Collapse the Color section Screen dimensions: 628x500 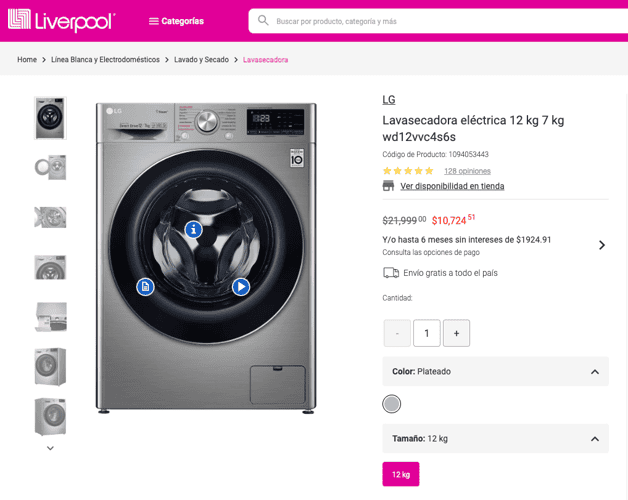(x=594, y=372)
